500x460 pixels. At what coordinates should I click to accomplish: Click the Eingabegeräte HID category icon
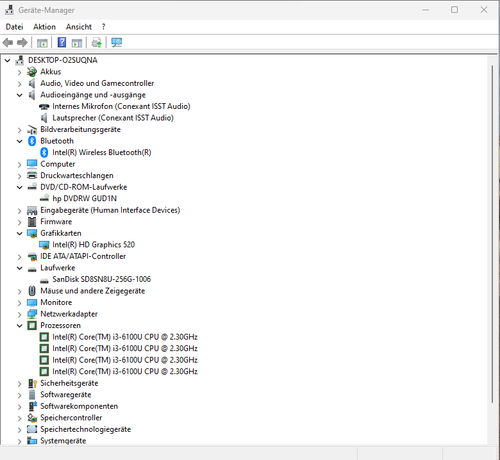coord(32,210)
